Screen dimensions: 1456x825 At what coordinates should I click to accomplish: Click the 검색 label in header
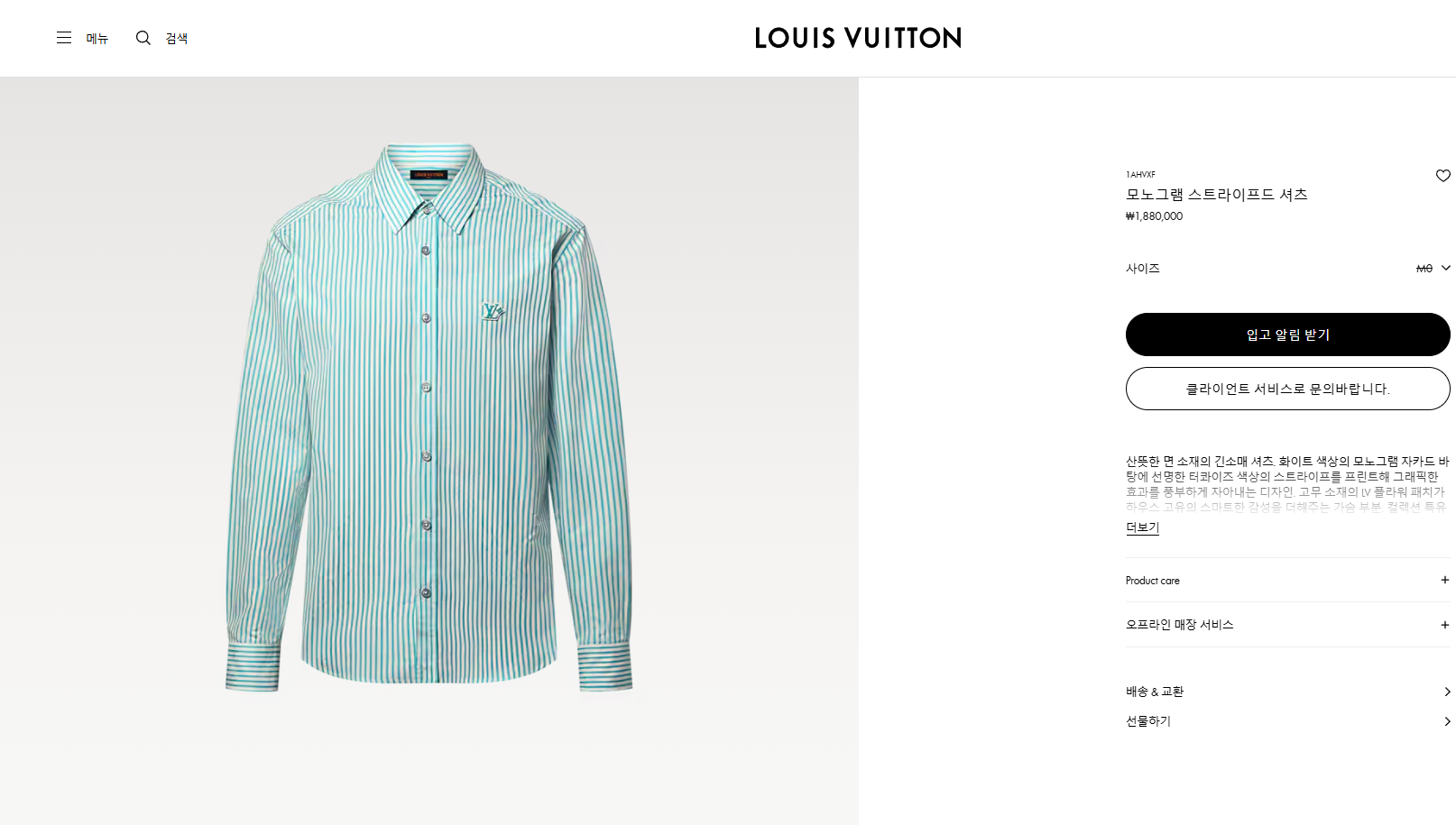point(177,38)
